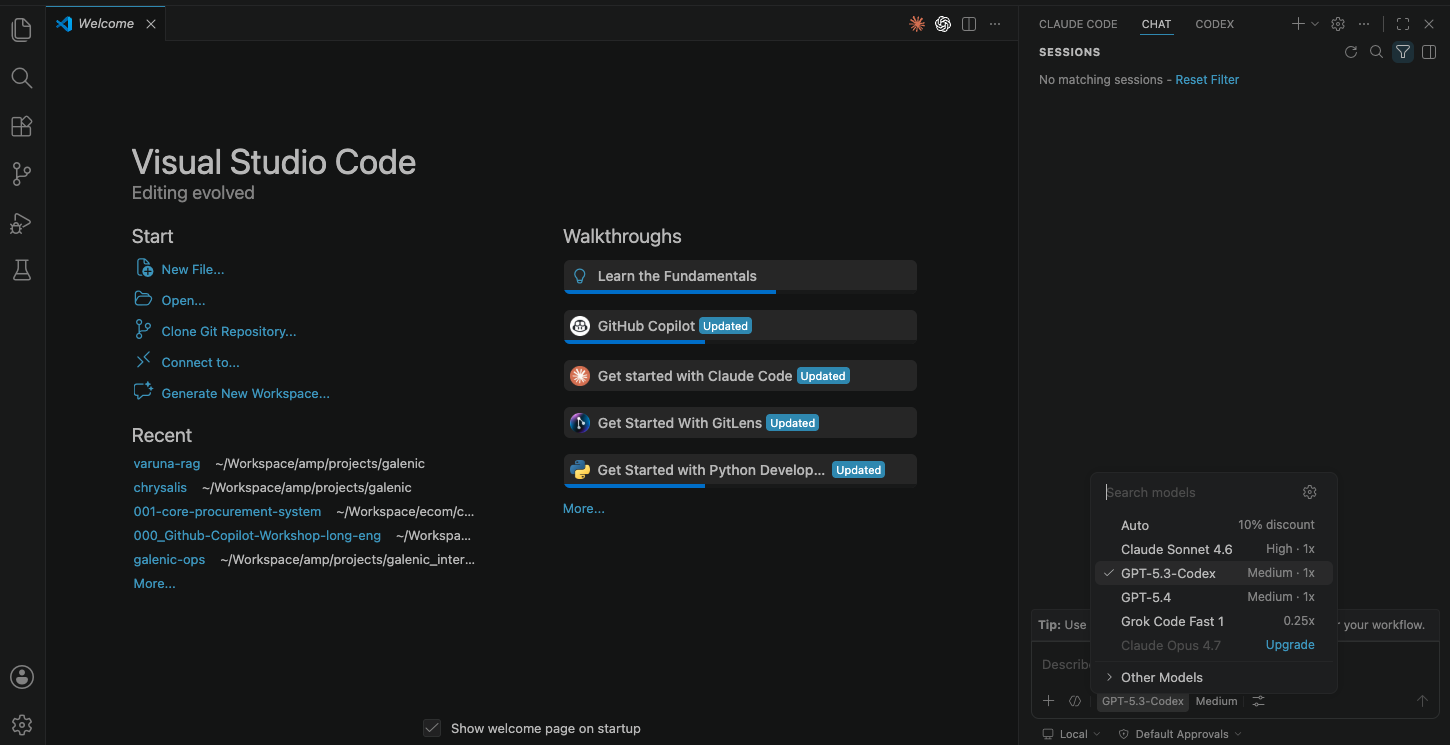1450x745 pixels.
Task: Open the GPT-5.3-Codex model picker button
Action: click(1143, 701)
